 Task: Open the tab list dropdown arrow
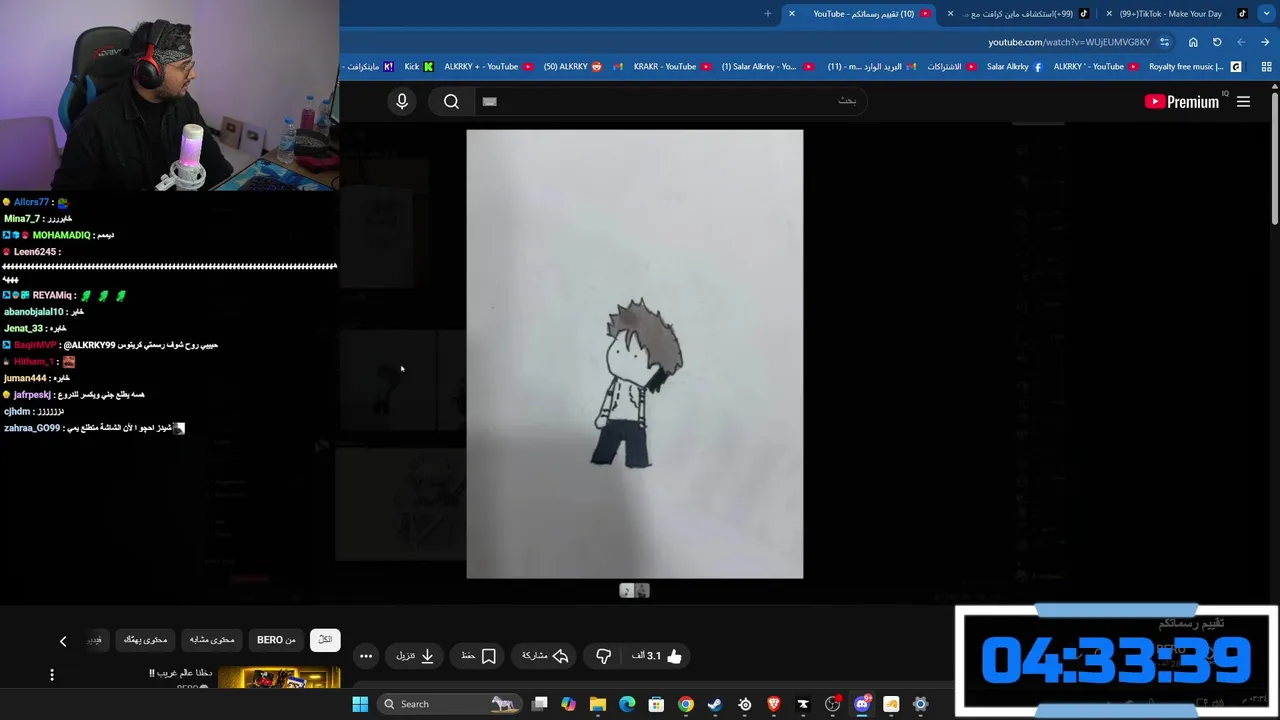tap(1266, 14)
